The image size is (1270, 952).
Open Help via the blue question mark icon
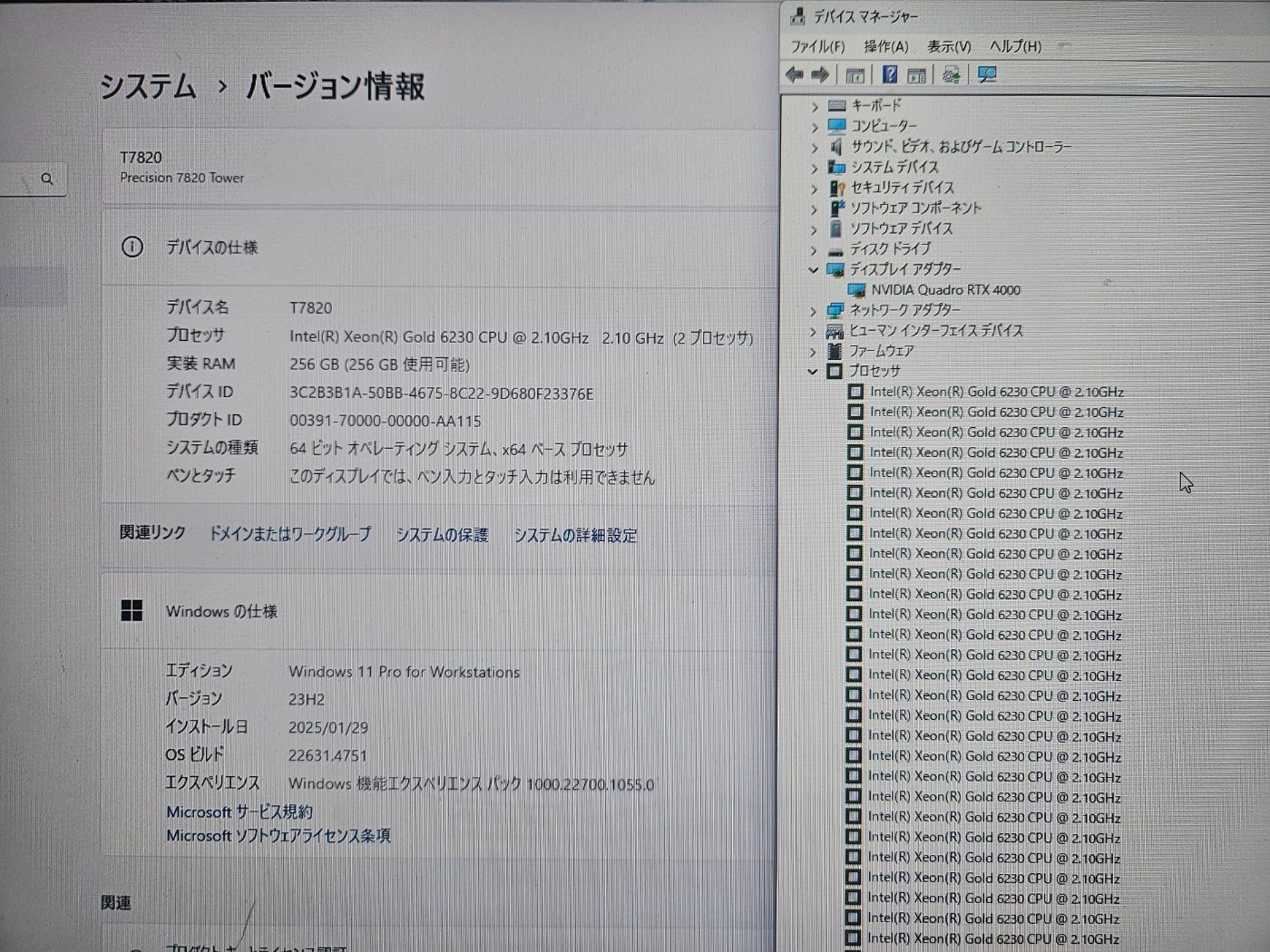[890, 74]
